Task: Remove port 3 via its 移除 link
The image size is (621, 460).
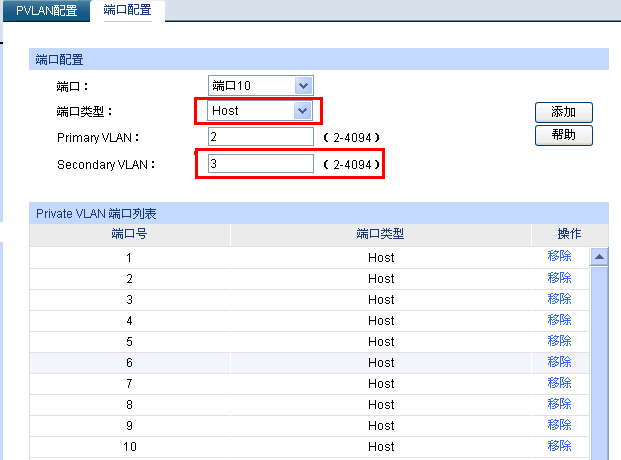Action: click(x=559, y=299)
